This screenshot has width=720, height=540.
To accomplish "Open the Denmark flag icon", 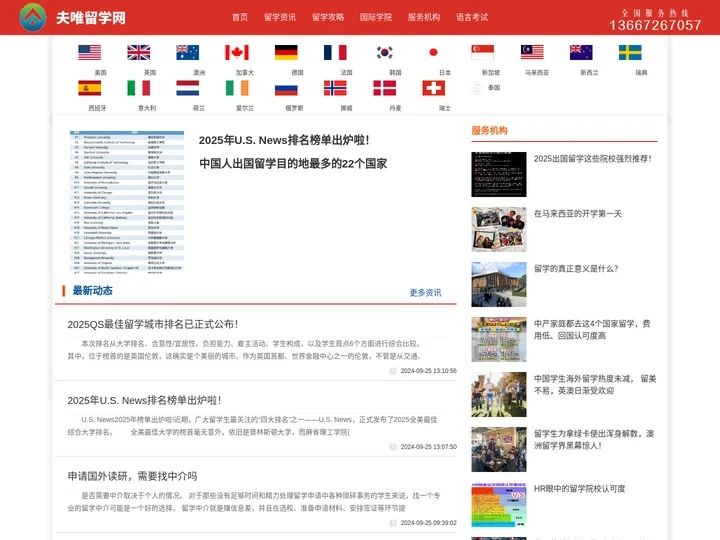I will click(x=384, y=88).
